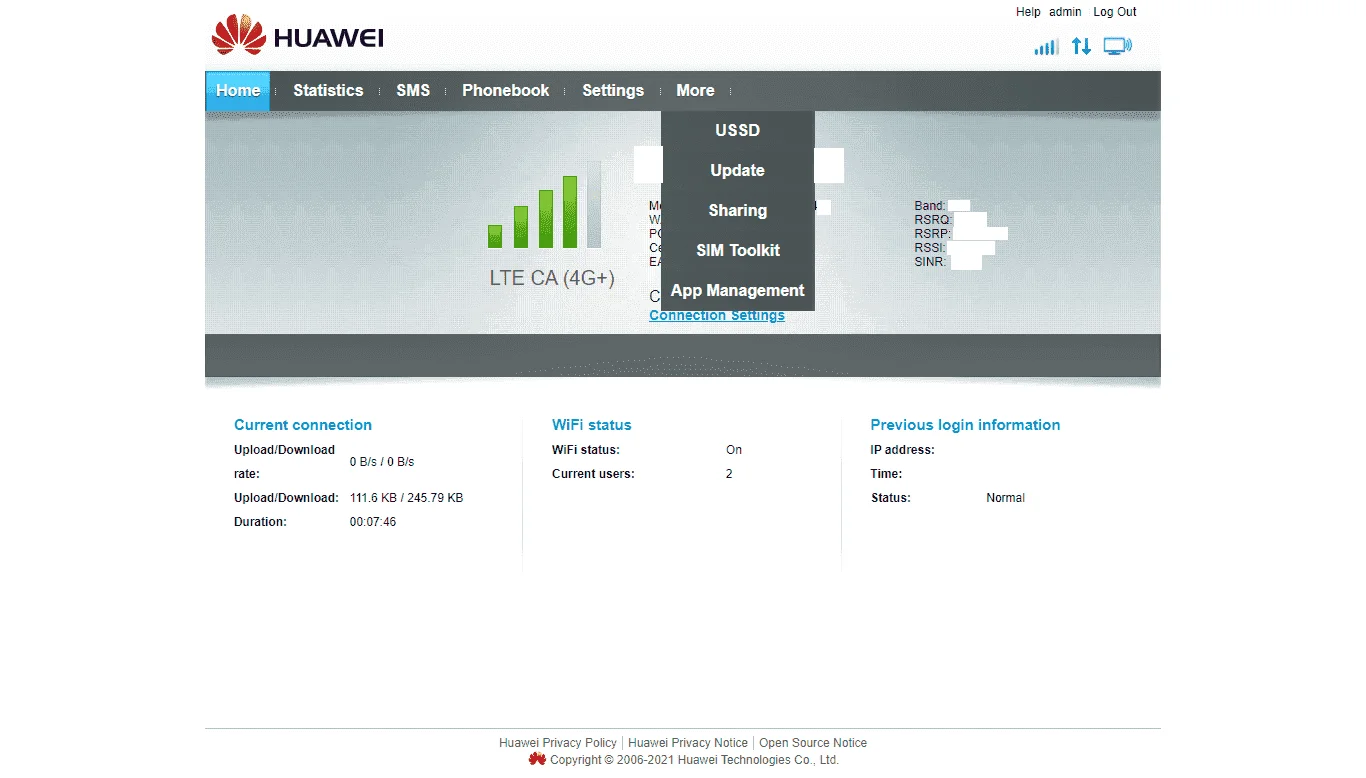Open Sharing from the More menu

tap(738, 210)
